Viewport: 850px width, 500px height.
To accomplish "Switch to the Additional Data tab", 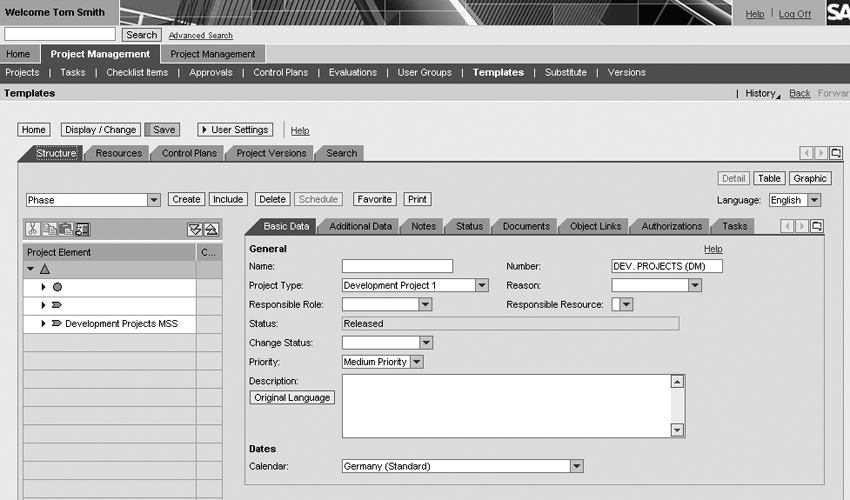I will pos(360,226).
